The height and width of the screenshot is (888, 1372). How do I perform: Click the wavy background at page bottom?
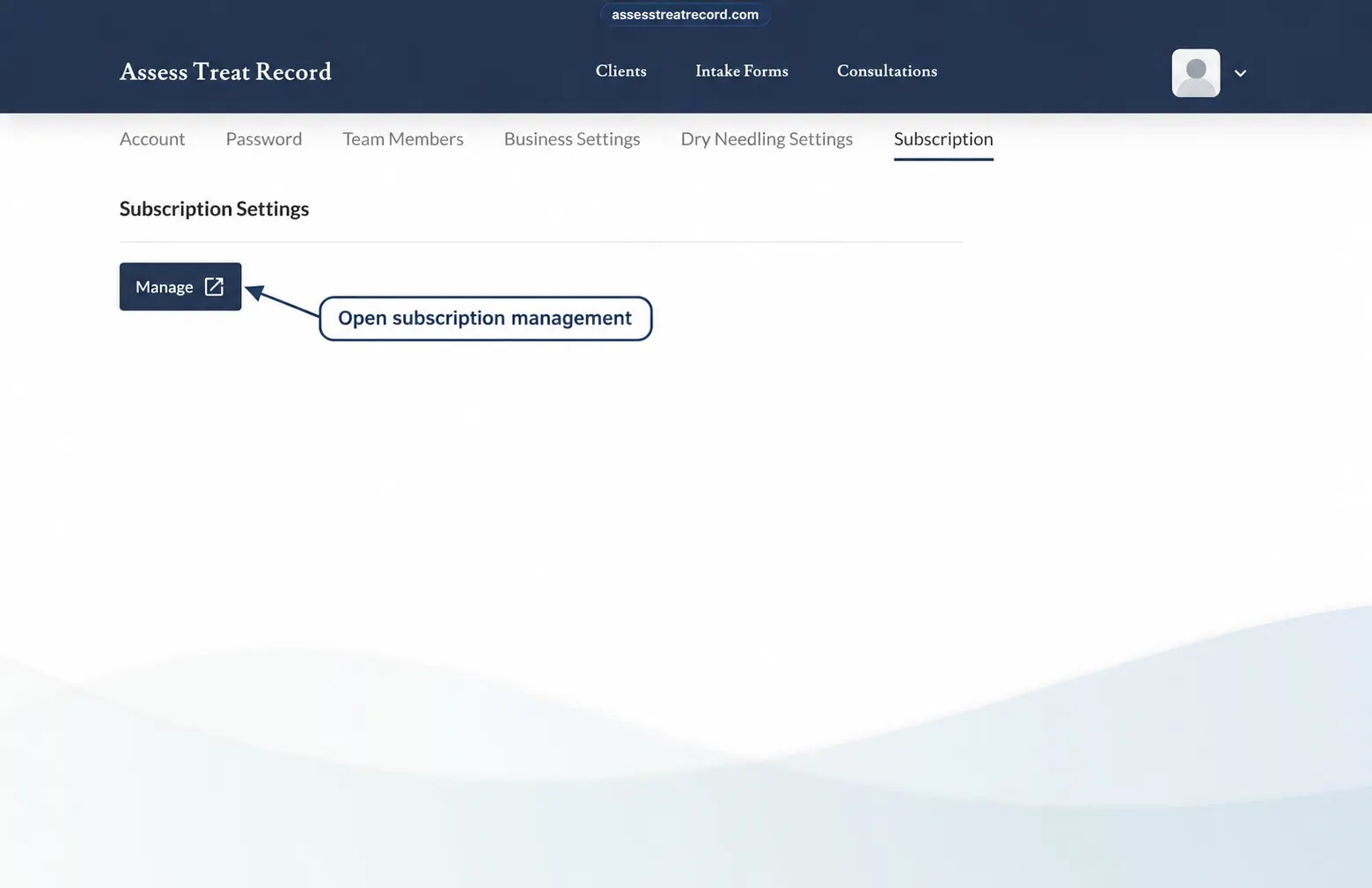(686, 774)
